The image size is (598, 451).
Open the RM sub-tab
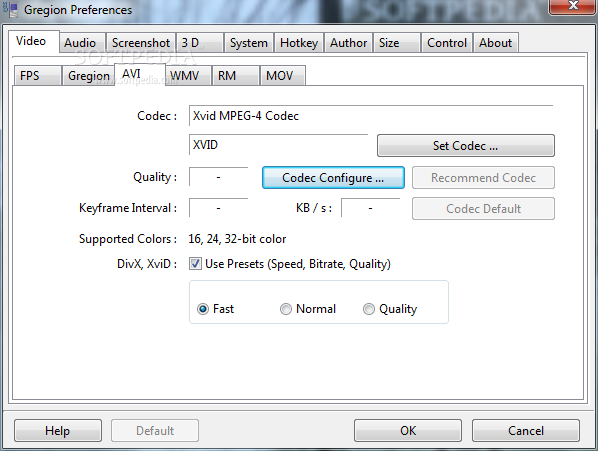tap(236, 75)
